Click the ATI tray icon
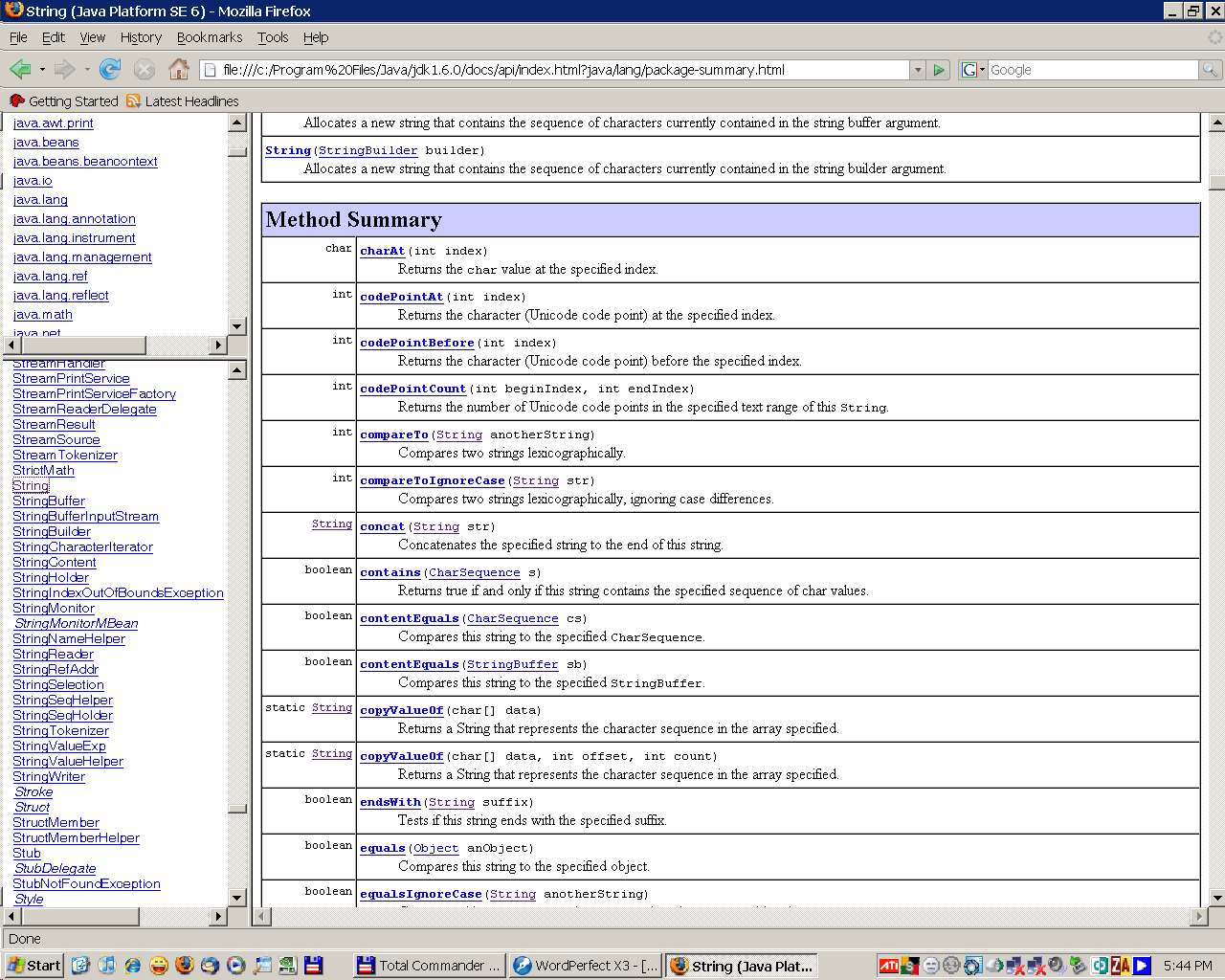The width and height of the screenshot is (1225, 980). [x=888, y=966]
